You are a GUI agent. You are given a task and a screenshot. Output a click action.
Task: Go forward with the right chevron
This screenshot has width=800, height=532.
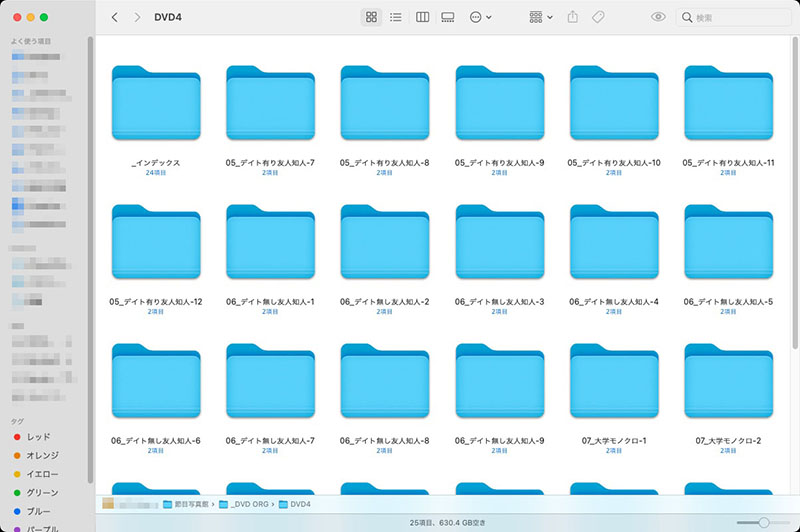(137, 17)
